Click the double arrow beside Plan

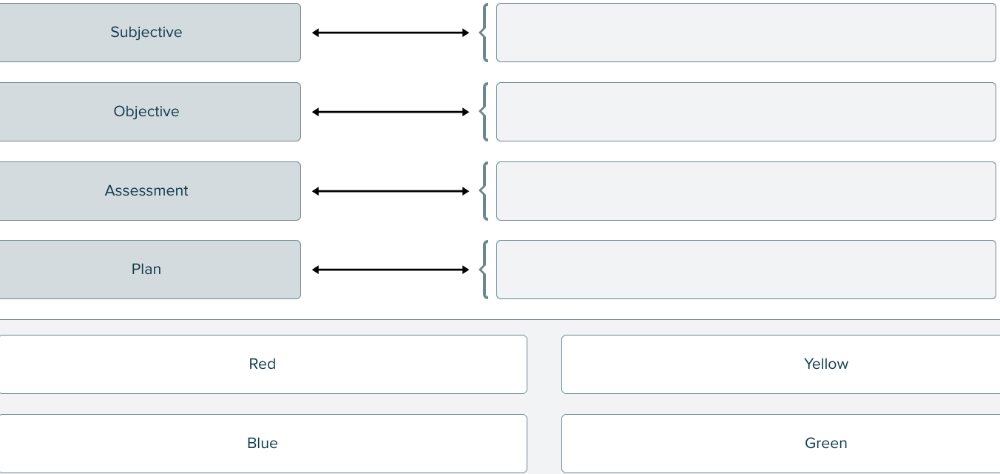390,270
